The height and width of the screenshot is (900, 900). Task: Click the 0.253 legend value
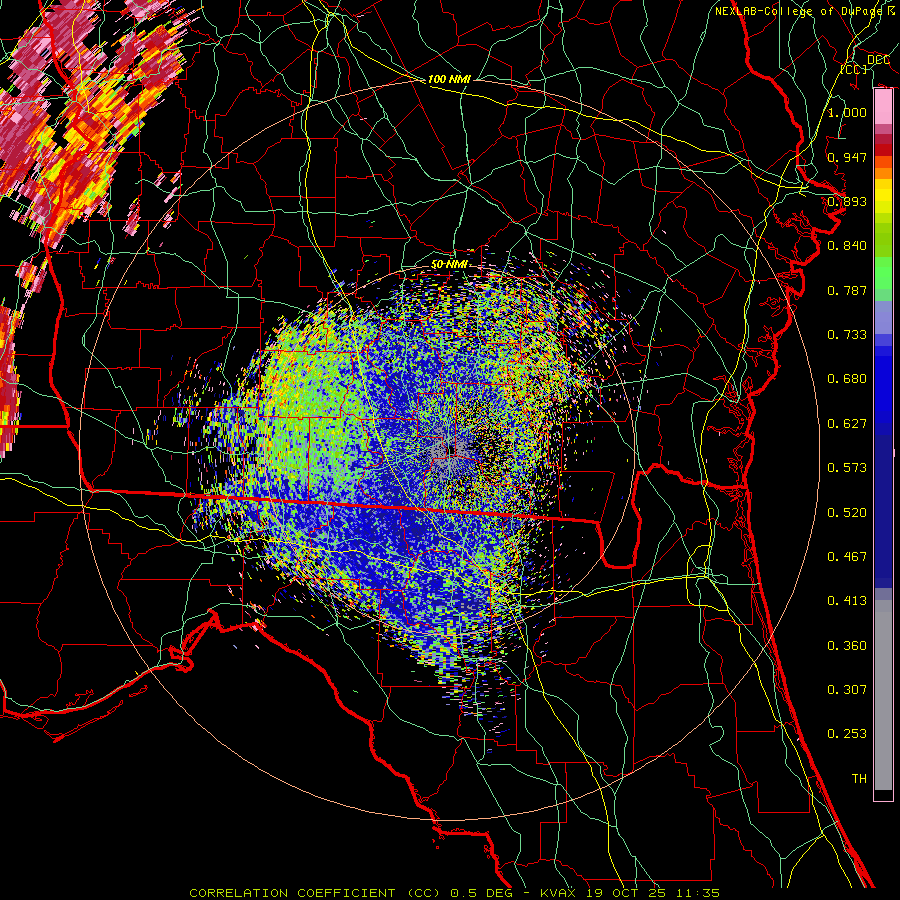pos(847,734)
